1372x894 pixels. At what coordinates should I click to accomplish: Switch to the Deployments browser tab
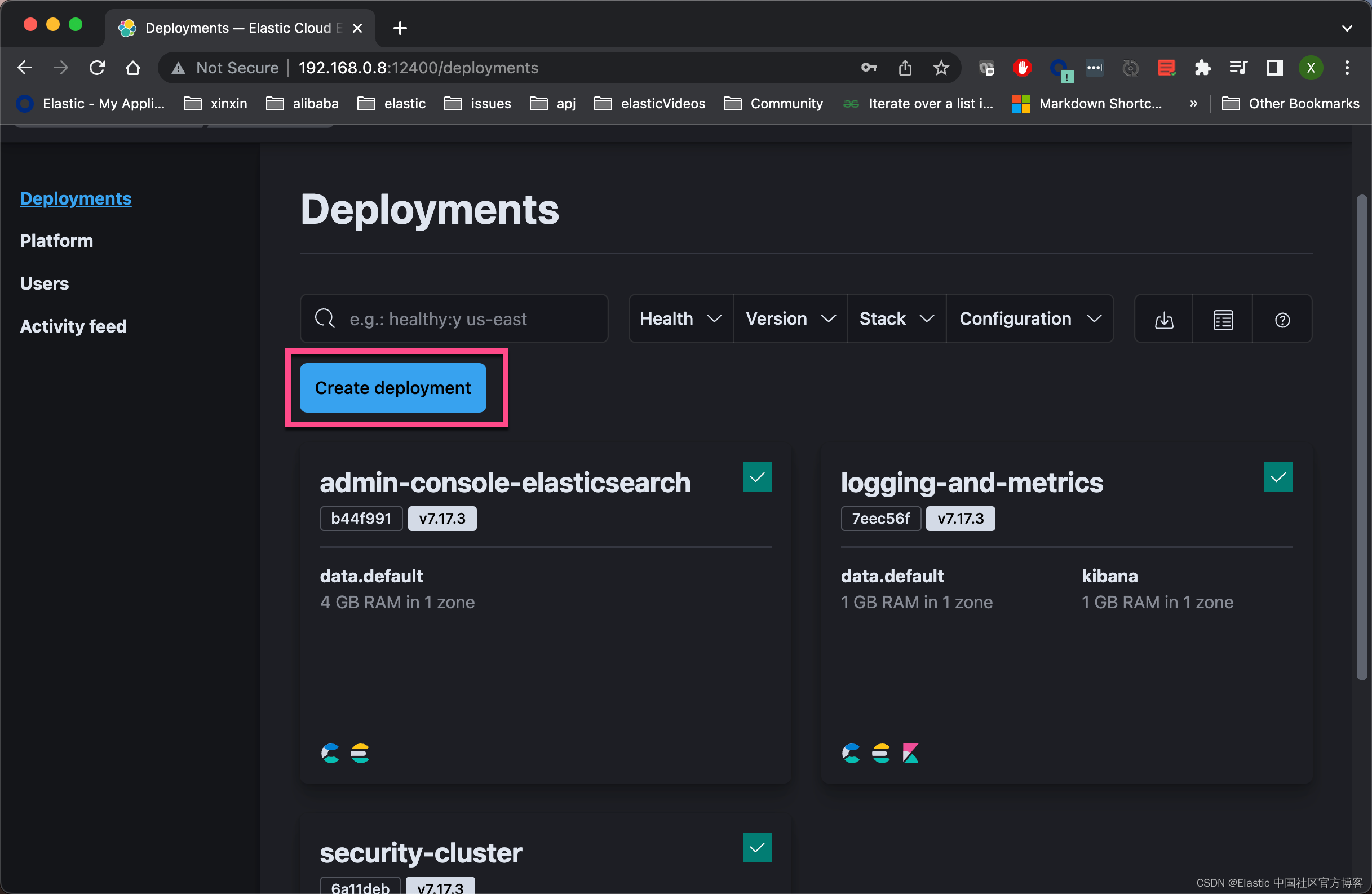coord(231,28)
